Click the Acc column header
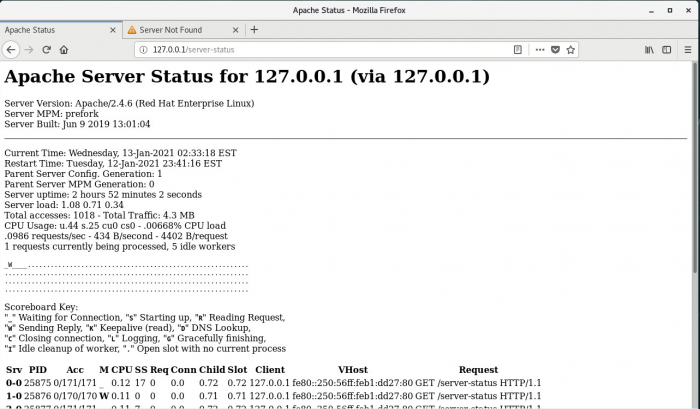The image size is (700, 409). (75, 370)
